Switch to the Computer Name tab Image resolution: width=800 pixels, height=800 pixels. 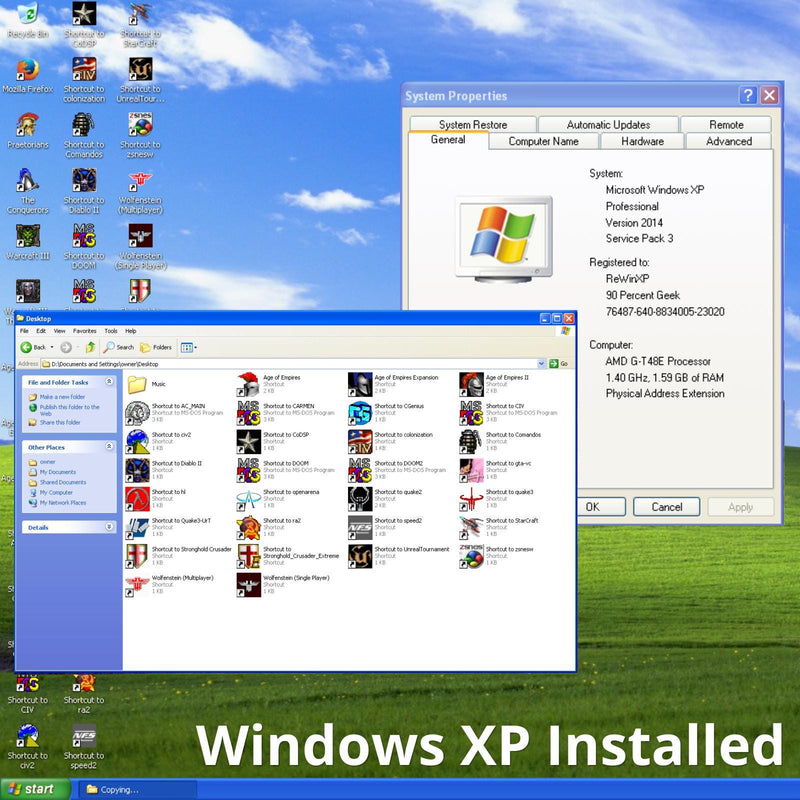(543, 141)
